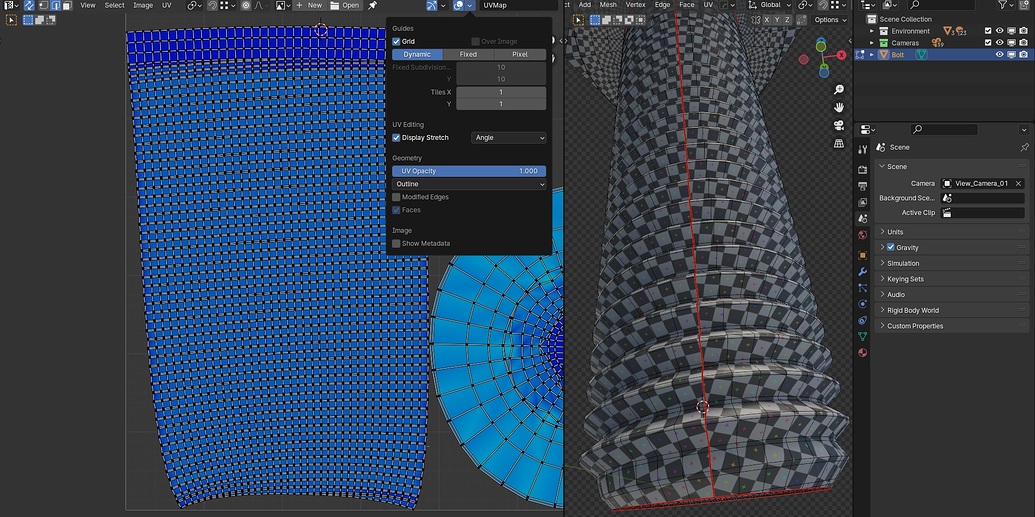Click the pin icon in Scene properties header
The height and width of the screenshot is (517, 1035).
tap(1024, 147)
